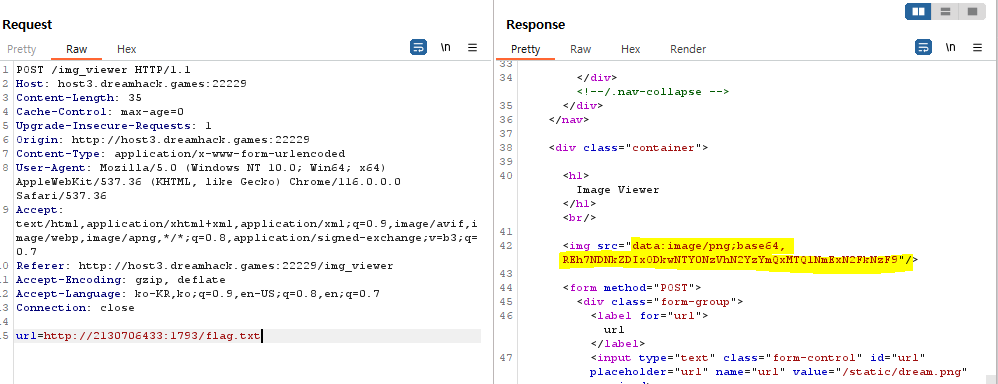The width and height of the screenshot is (998, 384).
Task: Click the Connection: close header
Action: [75, 308]
